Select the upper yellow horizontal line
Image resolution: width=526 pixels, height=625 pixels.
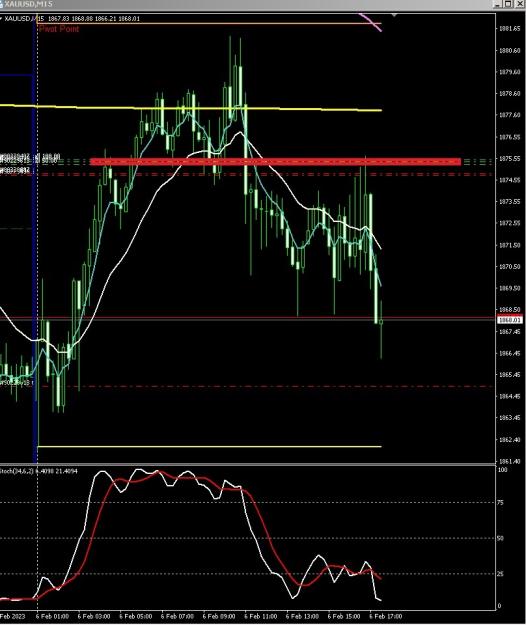click(x=191, y=108)
